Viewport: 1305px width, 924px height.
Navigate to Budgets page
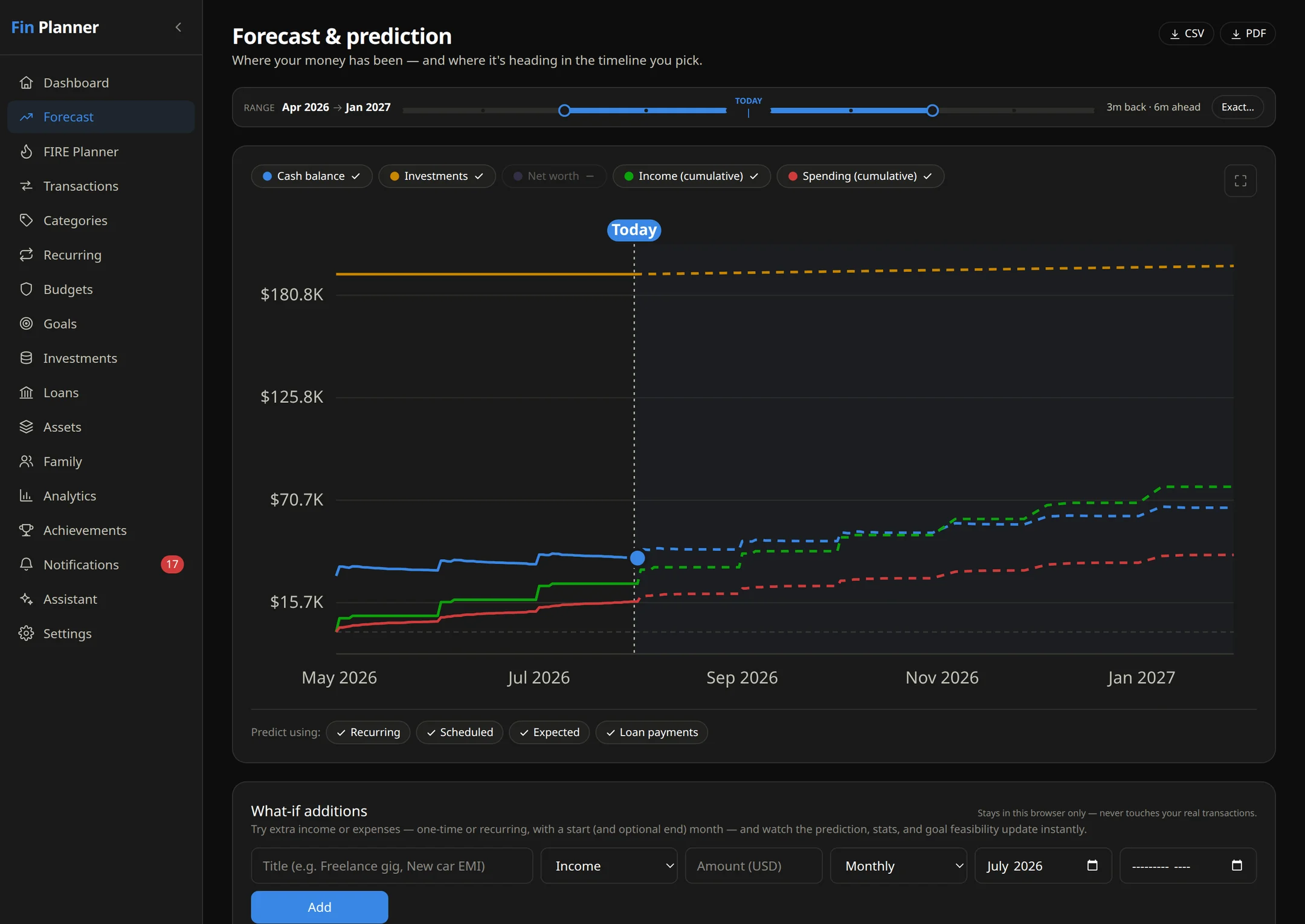pyautogui.click(x=101, y=289)
